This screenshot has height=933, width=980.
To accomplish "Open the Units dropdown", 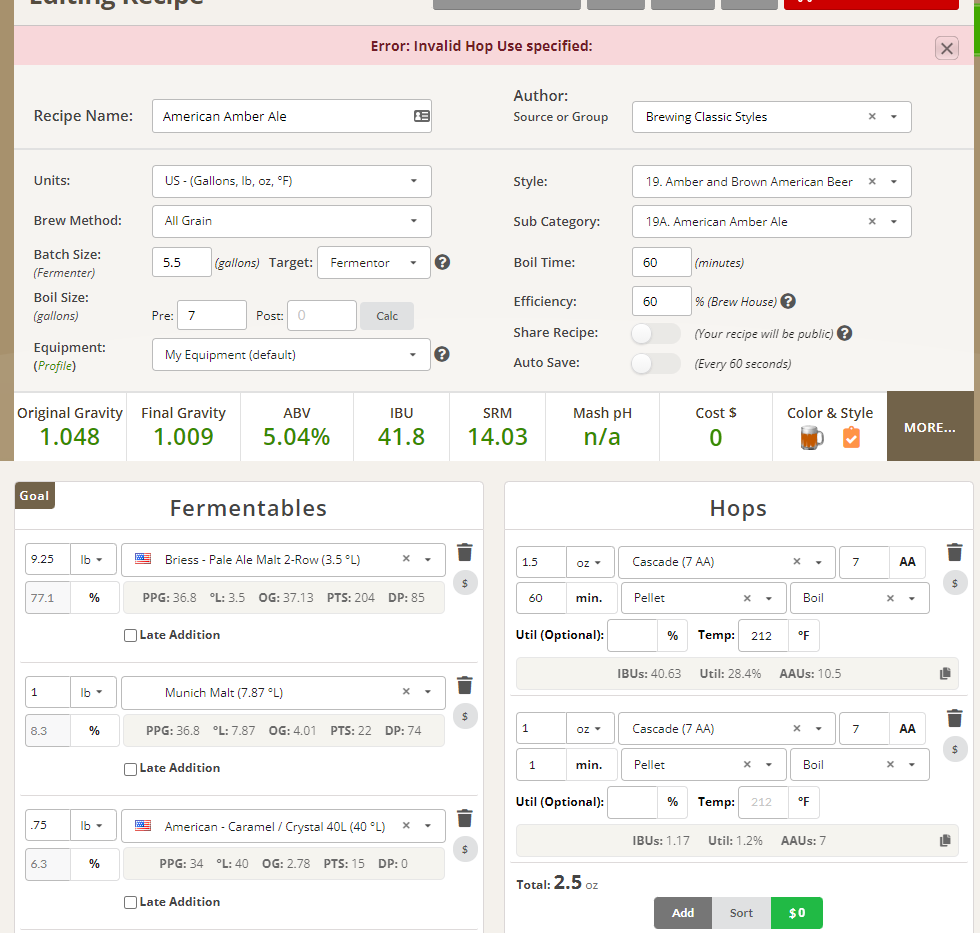I will click(x=291, y=181).
